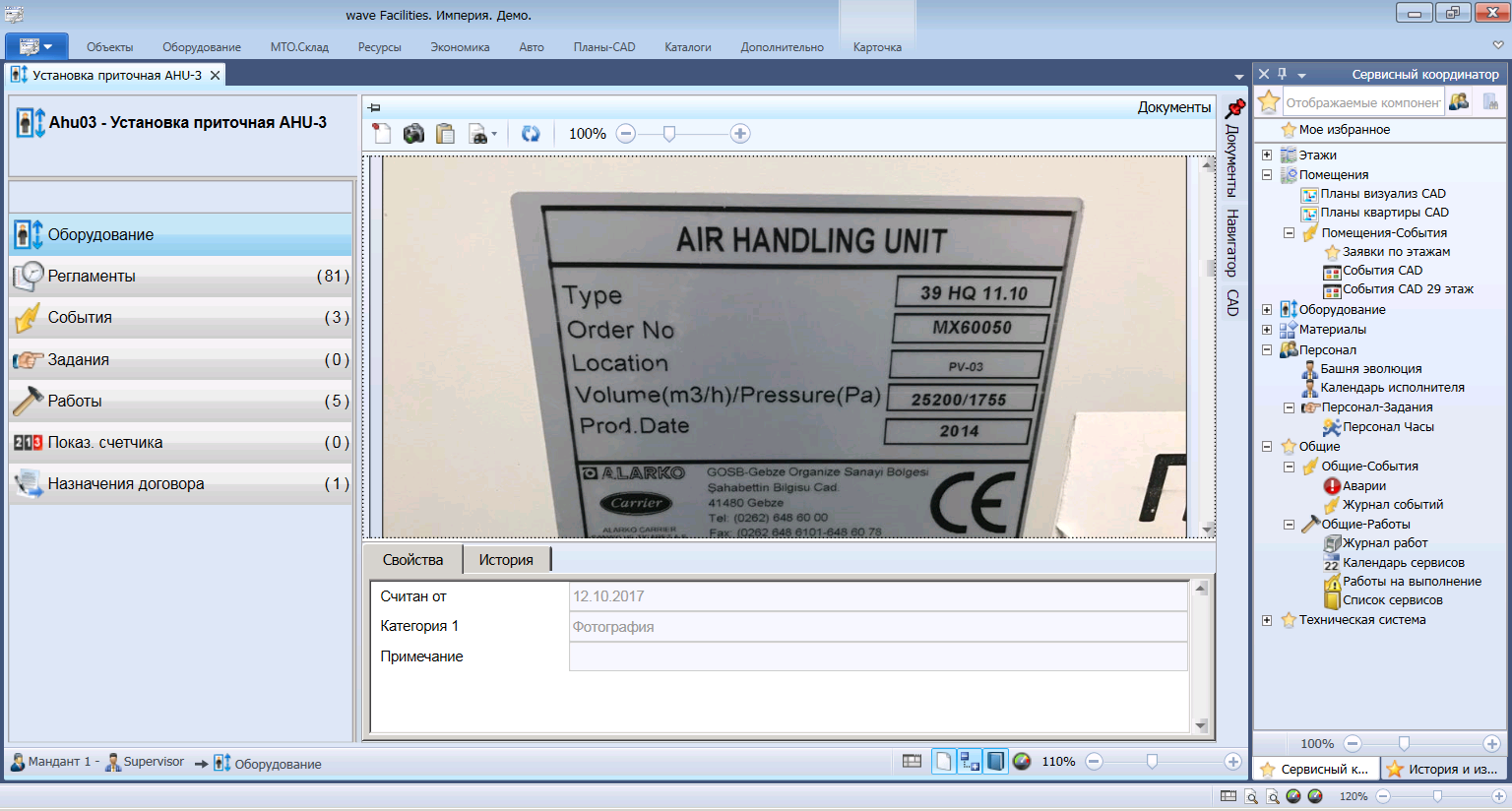Paste from clipboard in Documents toolbar

[445, 134]
